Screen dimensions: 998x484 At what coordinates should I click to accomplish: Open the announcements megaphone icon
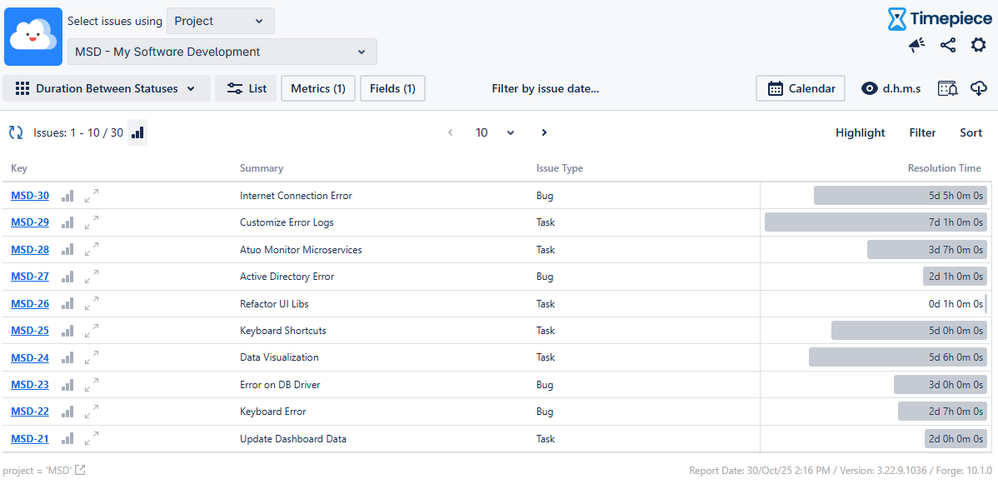tap(917, 45)
